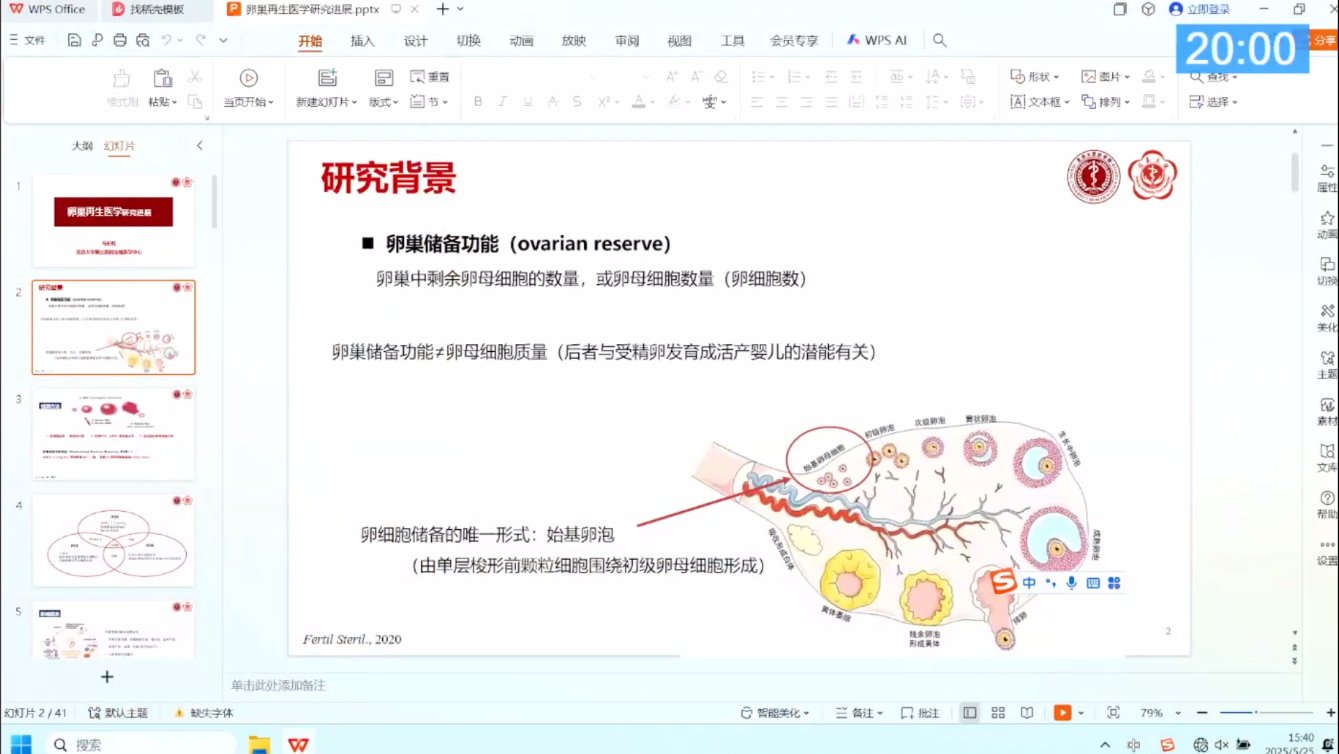The image size is (1339, 754).
Task: Open the search magnifier icon beside WPS AI
Action: click(939, 41)
